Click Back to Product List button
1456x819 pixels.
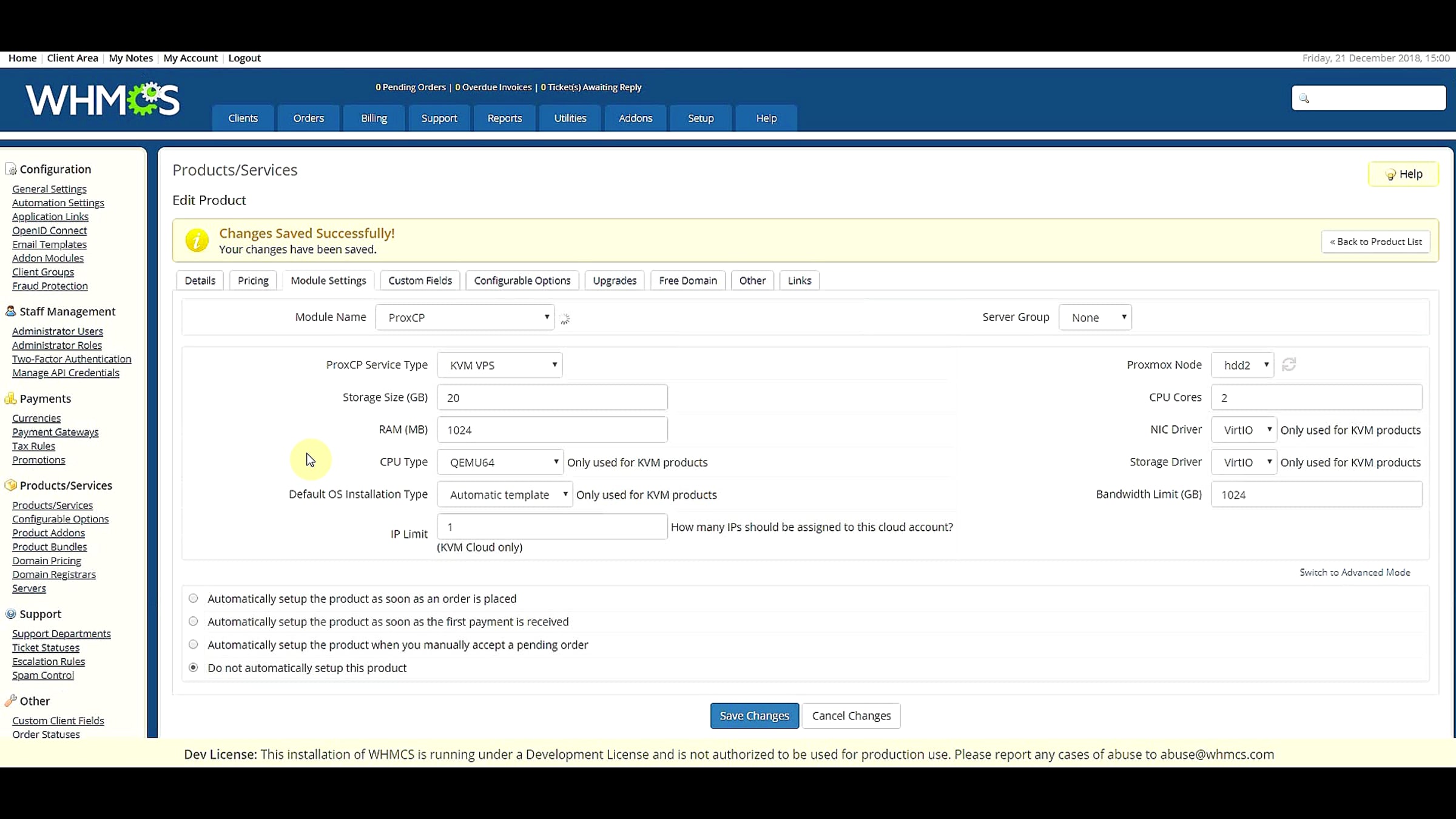tap(1376, 241)
